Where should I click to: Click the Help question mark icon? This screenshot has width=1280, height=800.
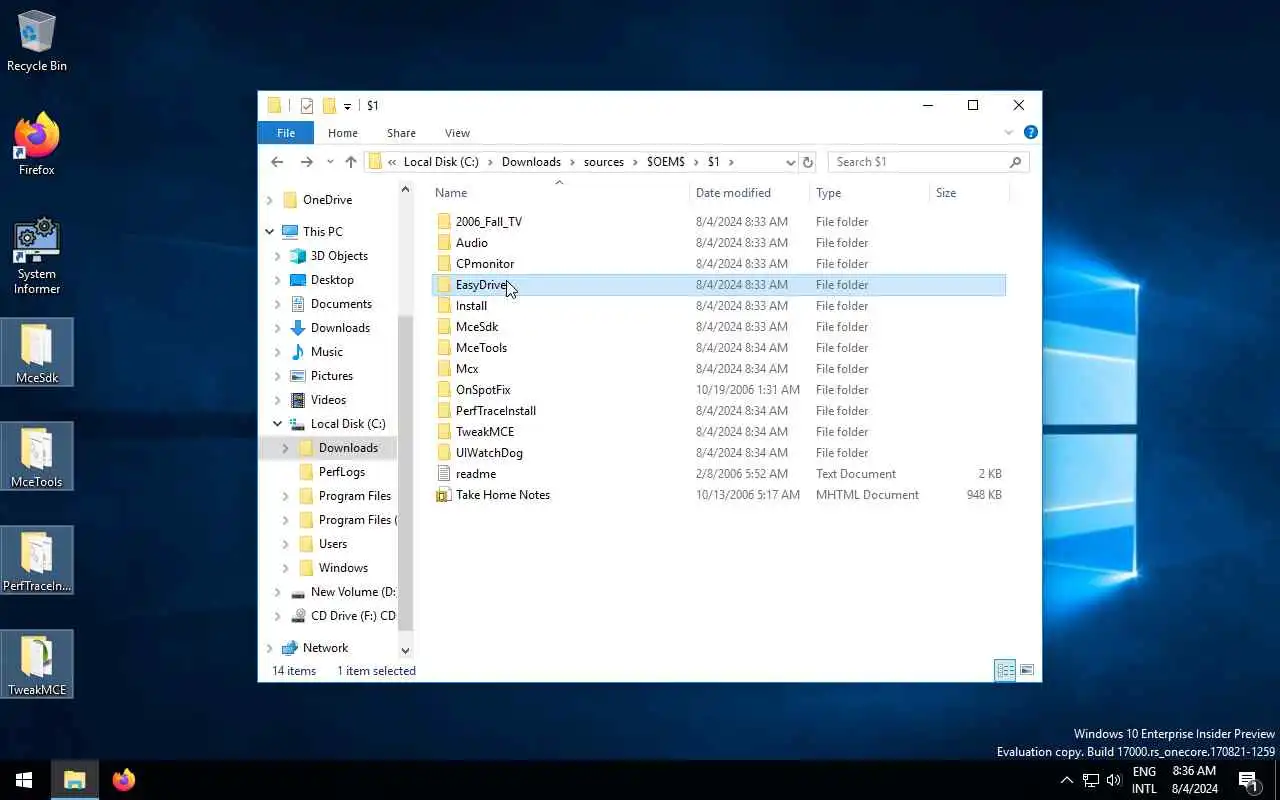(x=1031, y=132)
